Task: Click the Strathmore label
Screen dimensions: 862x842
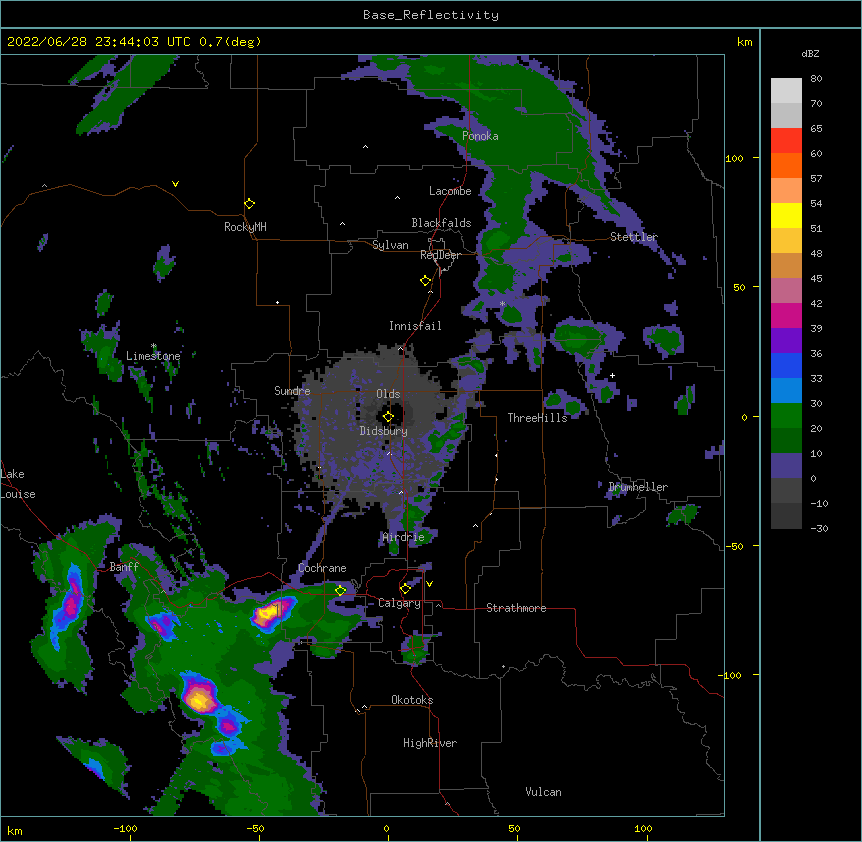Action: [516, 608]
